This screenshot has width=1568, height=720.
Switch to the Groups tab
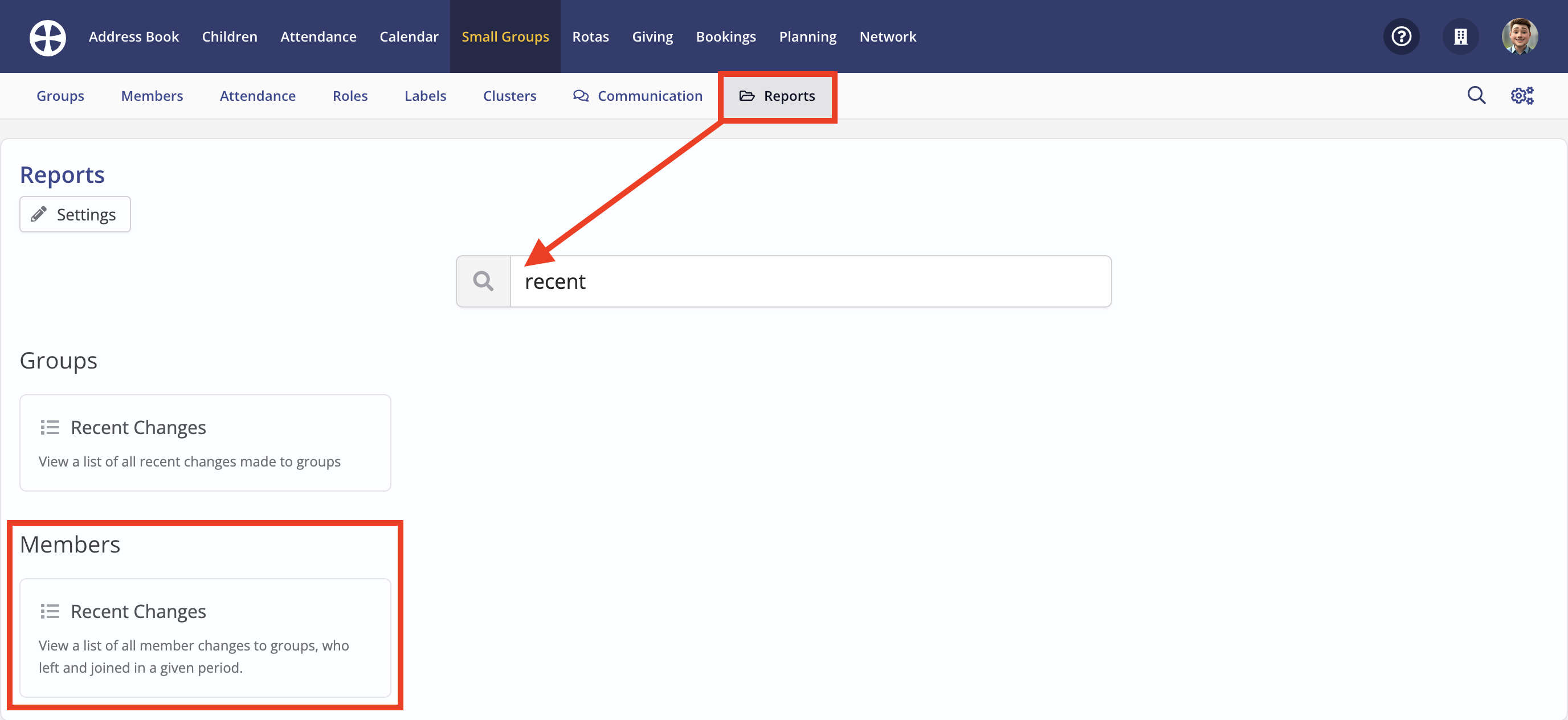pos(60,96)
